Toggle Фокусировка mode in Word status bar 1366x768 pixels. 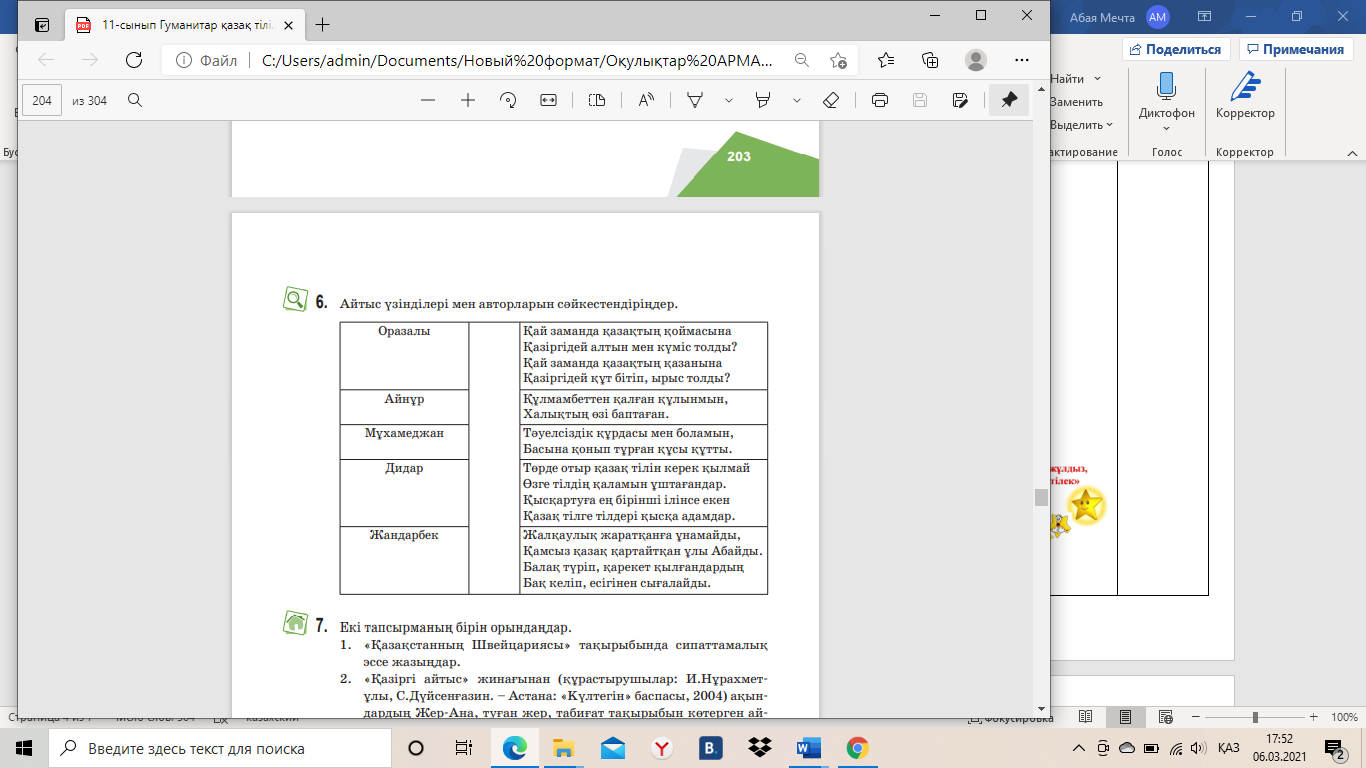coord(1013,718)
